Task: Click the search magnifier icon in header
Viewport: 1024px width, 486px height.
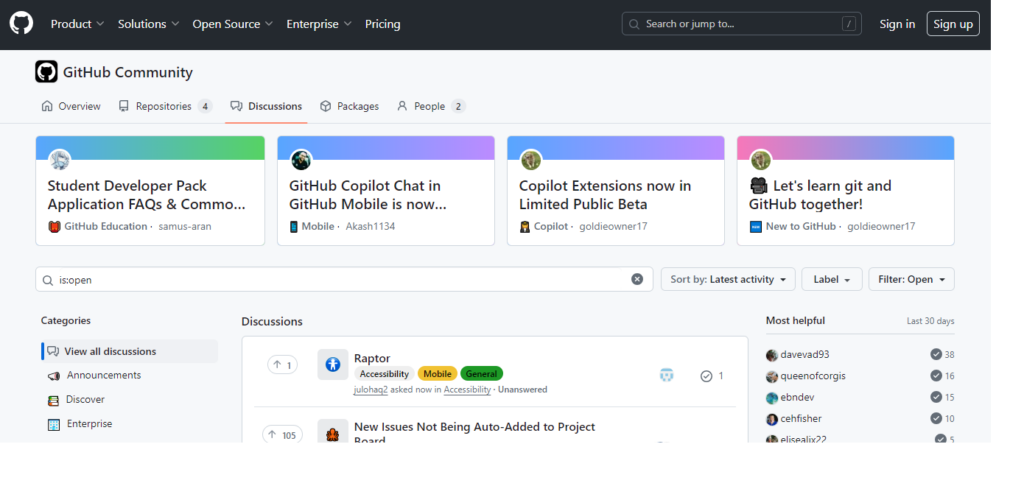Action: tap(633, 24)
